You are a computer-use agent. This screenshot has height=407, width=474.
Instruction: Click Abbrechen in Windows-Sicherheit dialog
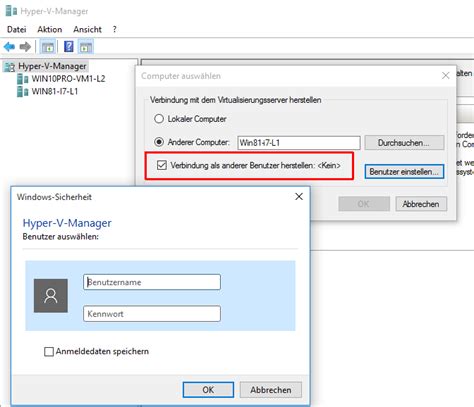click(x=271, y=390)
